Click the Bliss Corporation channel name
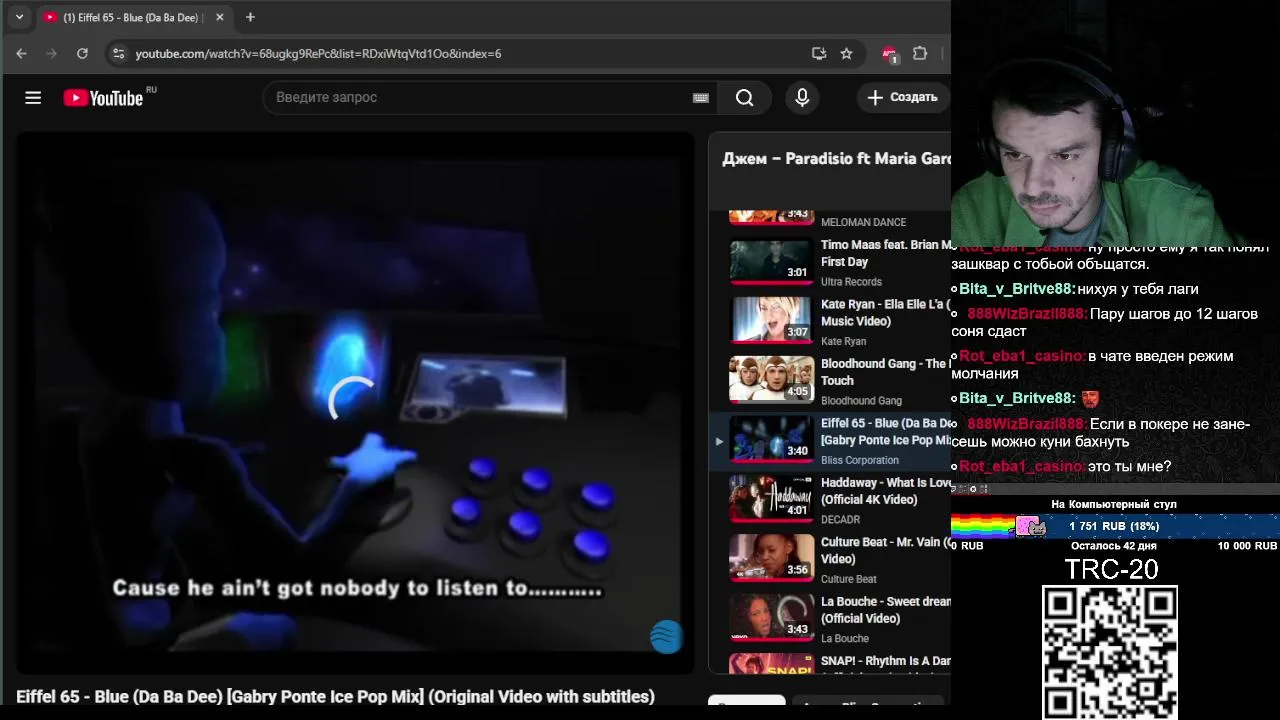This screenshot has width=1280, height=720. [x=859, y=460]
